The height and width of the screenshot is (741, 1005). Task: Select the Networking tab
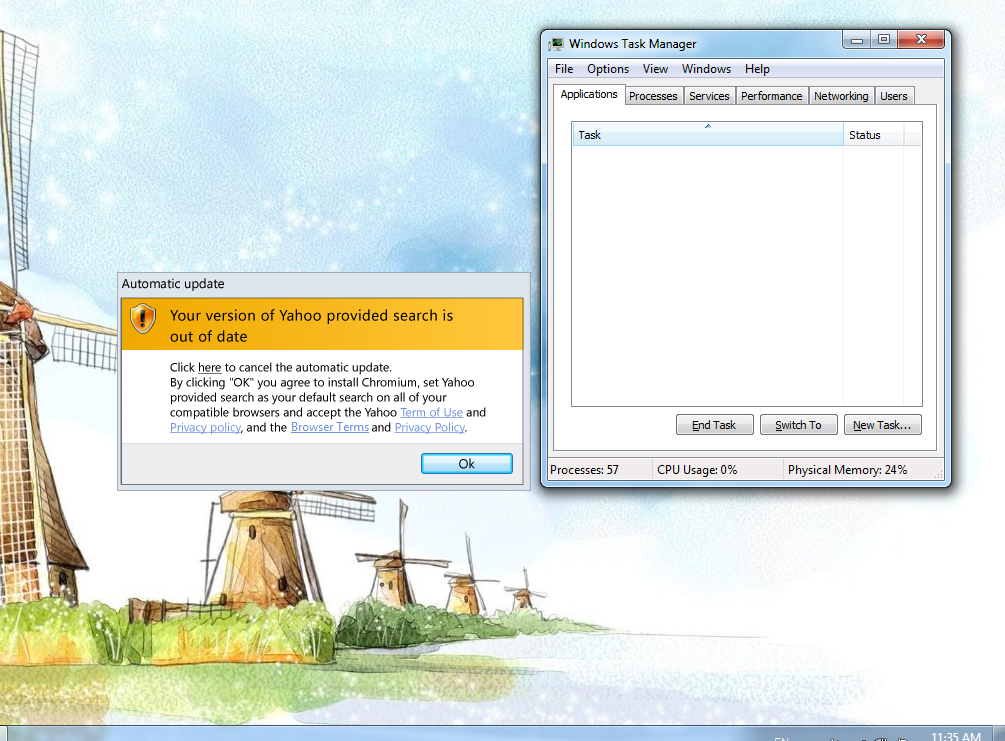[841, 96]
